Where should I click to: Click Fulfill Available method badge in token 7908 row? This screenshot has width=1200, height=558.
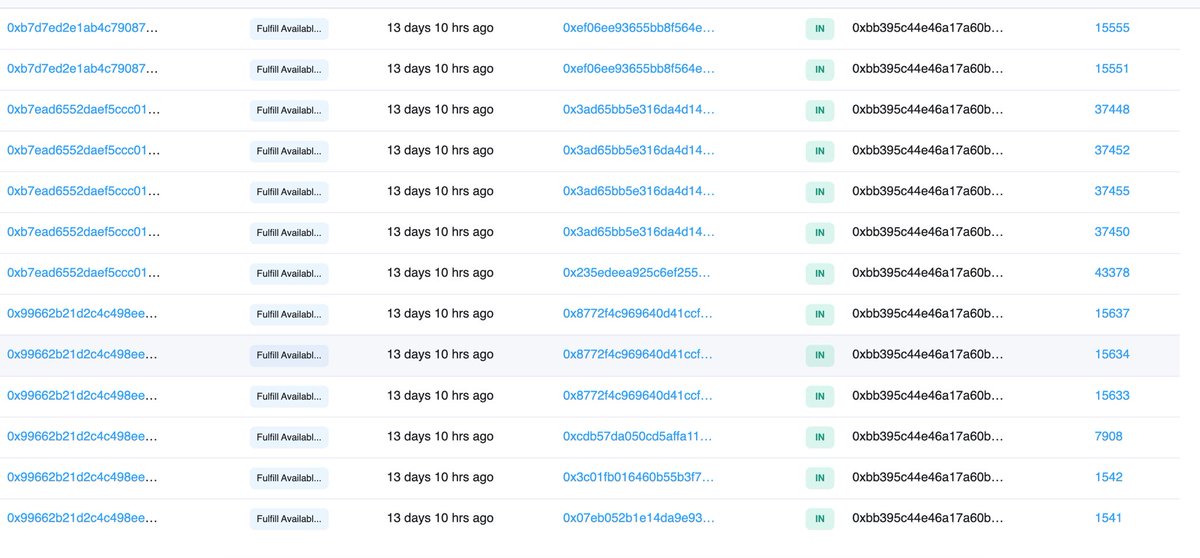(289, 437)
